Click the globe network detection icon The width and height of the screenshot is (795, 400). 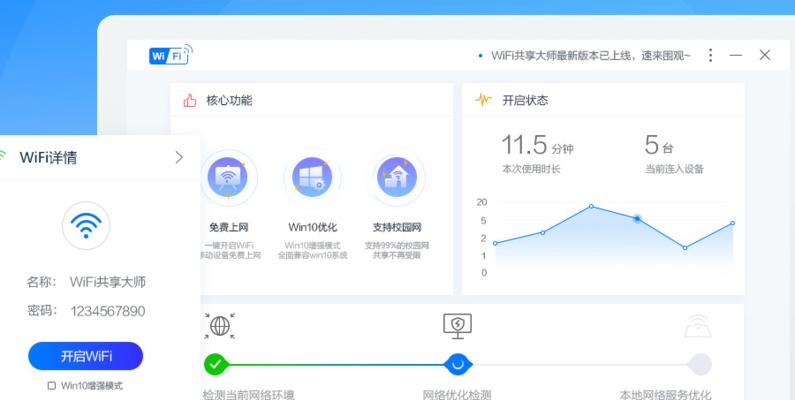coord(220,326)
